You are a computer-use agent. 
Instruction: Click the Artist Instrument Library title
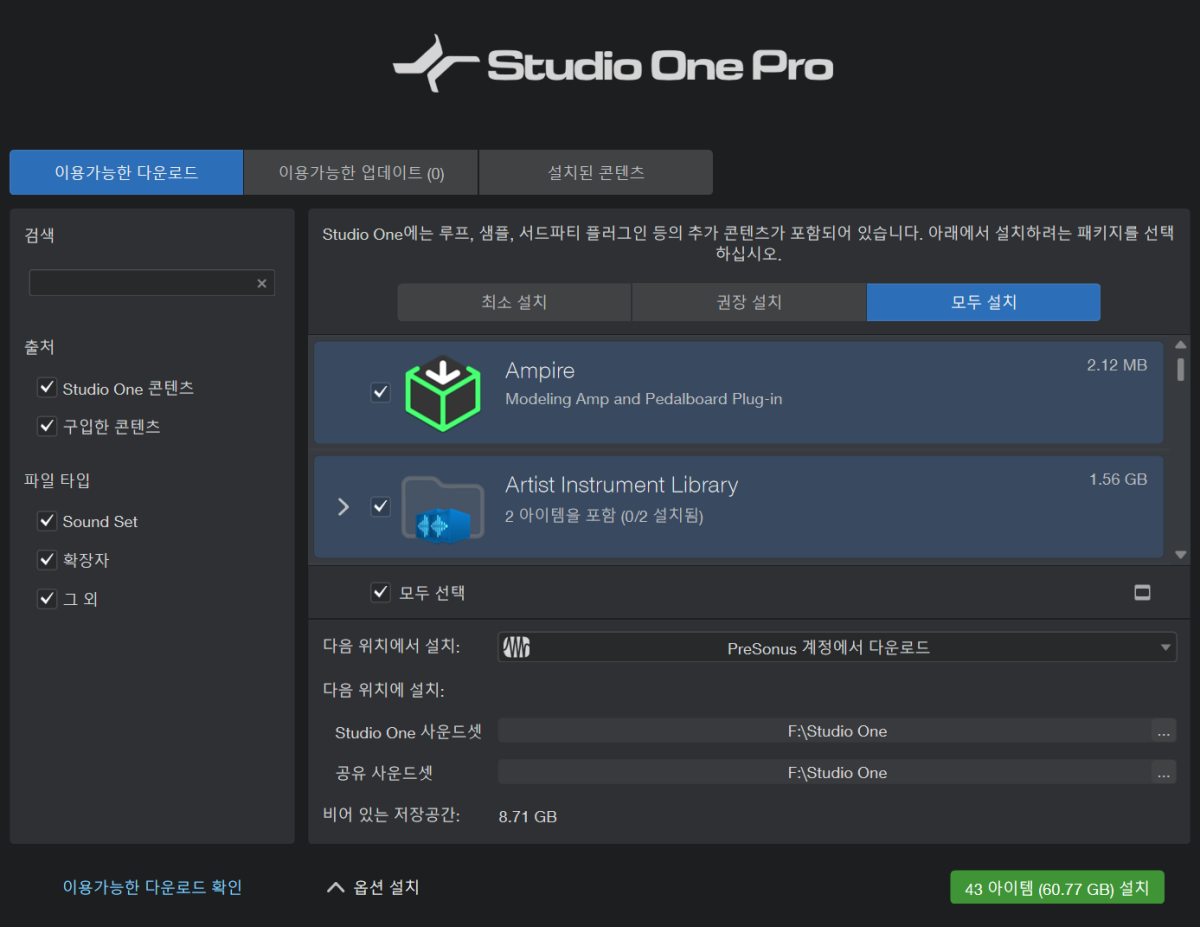click(x=621, y=485)
